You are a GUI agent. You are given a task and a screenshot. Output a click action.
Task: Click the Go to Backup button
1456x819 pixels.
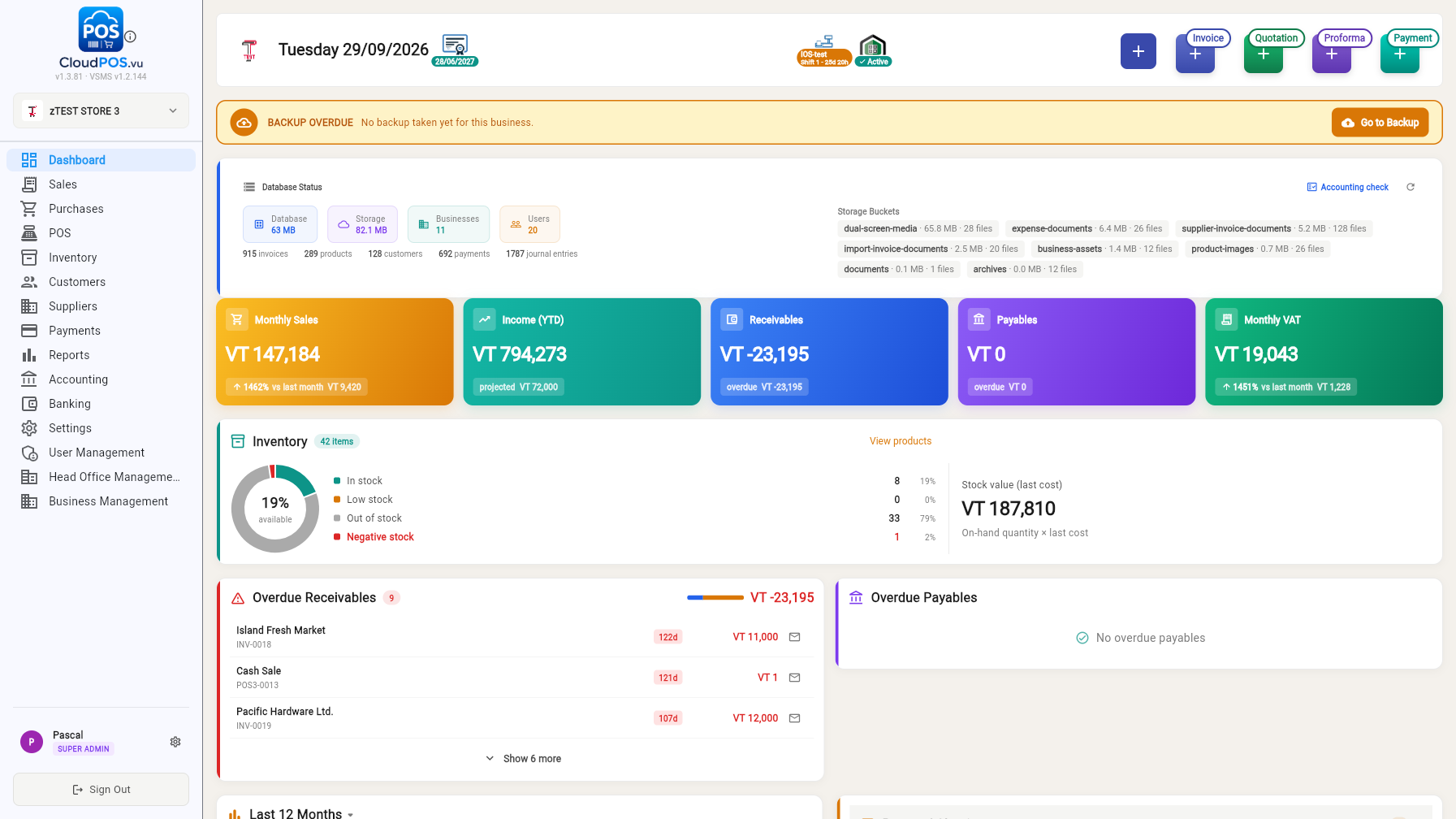pyautogui.click(x=1380, y=123)
